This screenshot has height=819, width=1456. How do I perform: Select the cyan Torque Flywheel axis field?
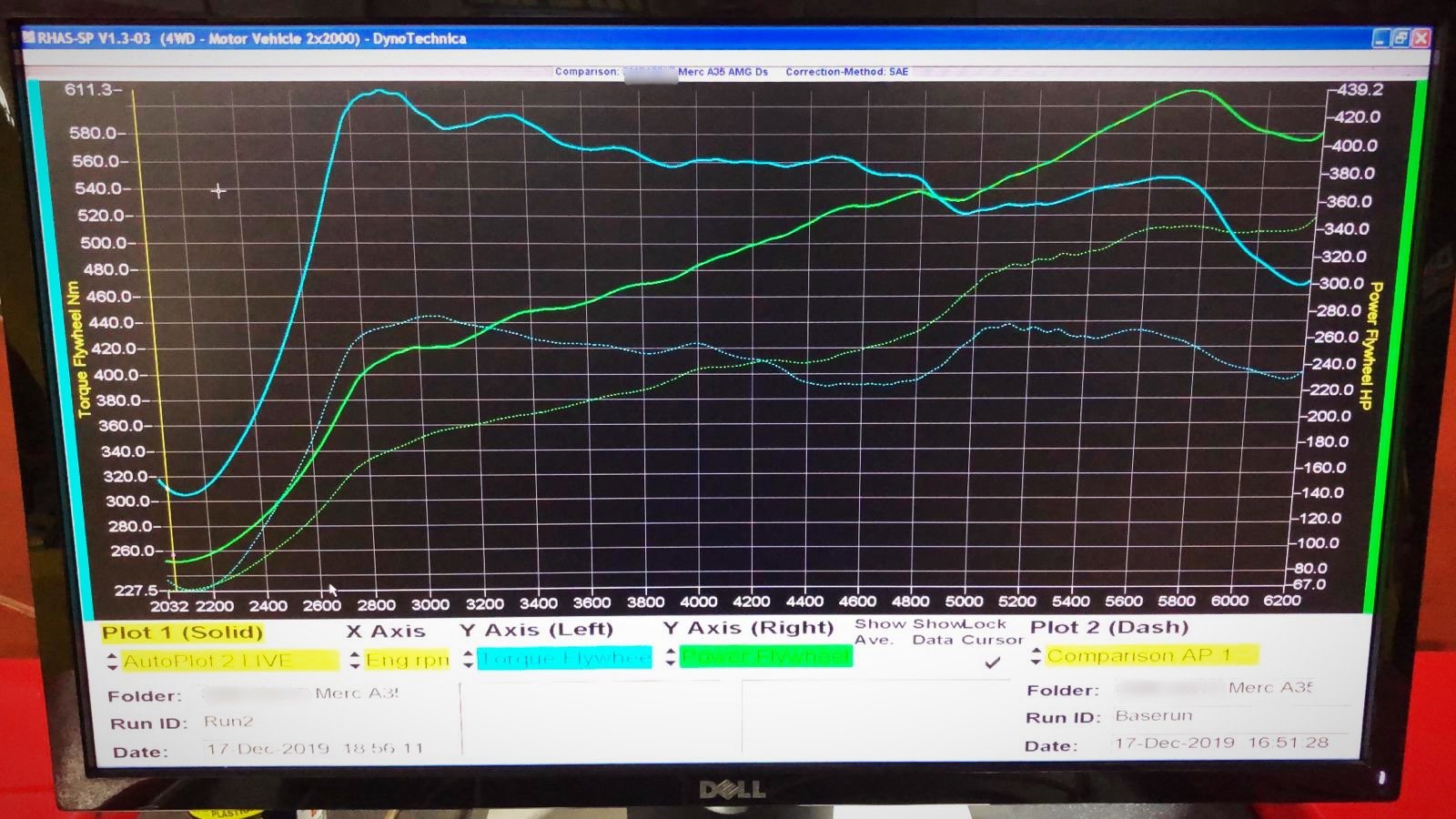click(x=564, y=658)
